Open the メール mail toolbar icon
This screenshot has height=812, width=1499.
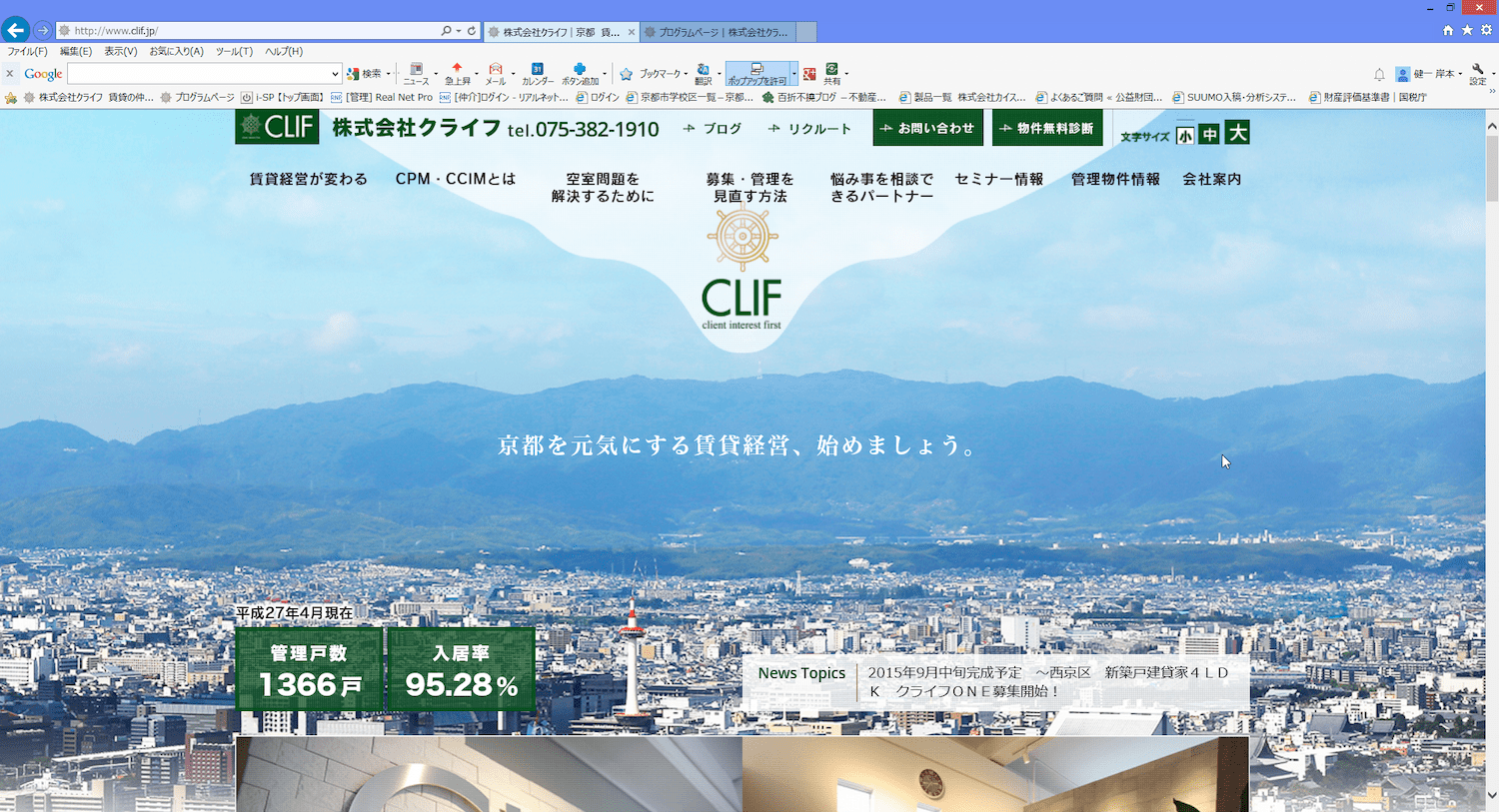(496, 74)
